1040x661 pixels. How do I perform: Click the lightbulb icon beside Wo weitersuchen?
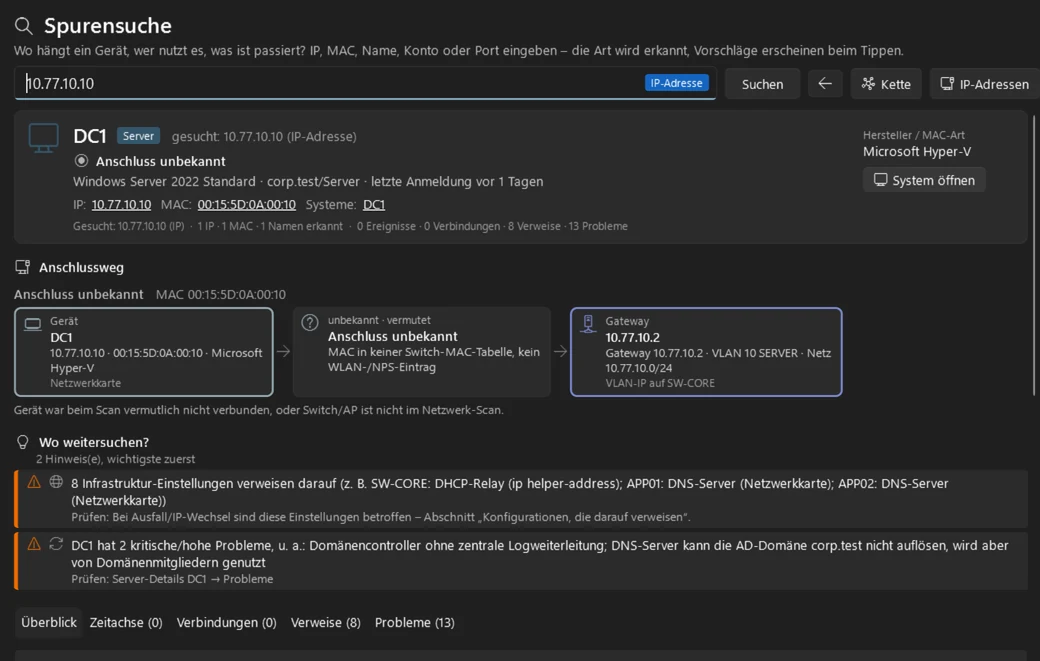tap(23, 442)
